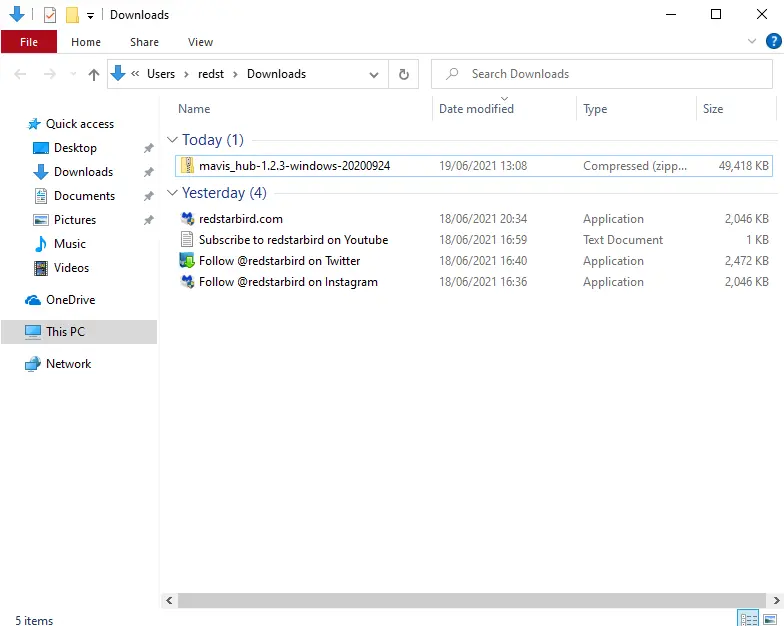Screen dimensions: 784x626
Task: Expand the ribbon with the chevron
Action: coord(752,41)
